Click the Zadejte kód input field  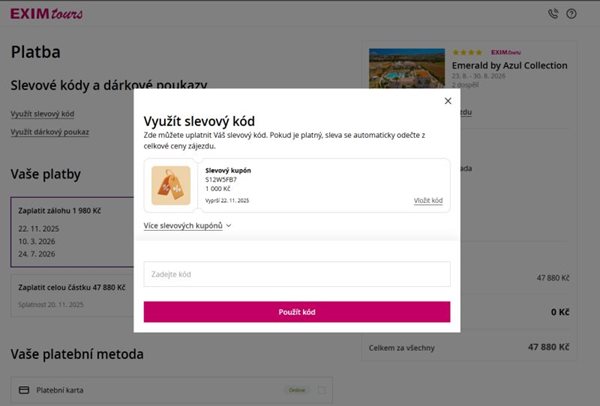coord(296,274)
